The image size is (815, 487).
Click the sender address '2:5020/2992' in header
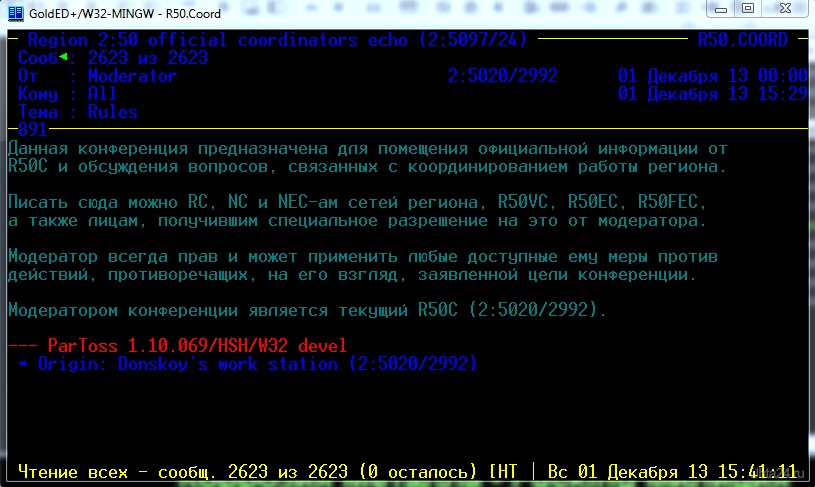tap(503, 76)
